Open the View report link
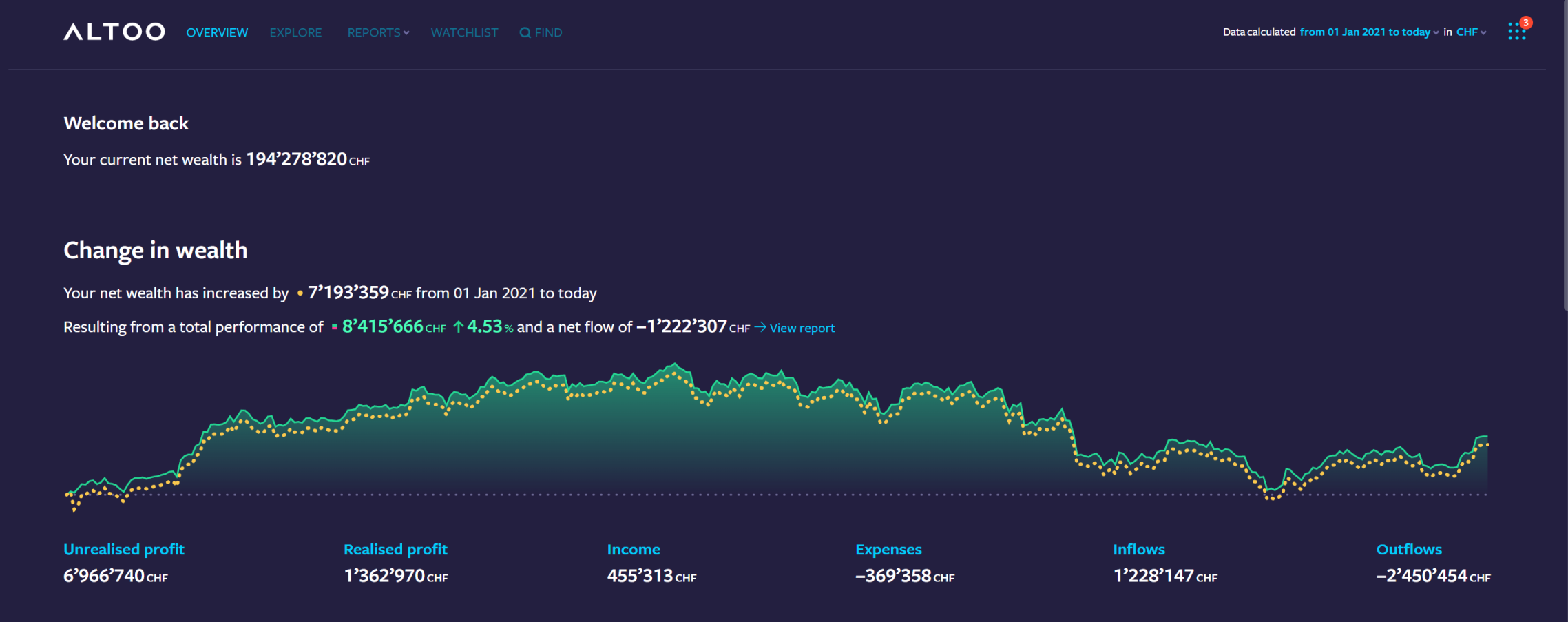Viewport: 1568px width, 622px height. pos(802,328)
